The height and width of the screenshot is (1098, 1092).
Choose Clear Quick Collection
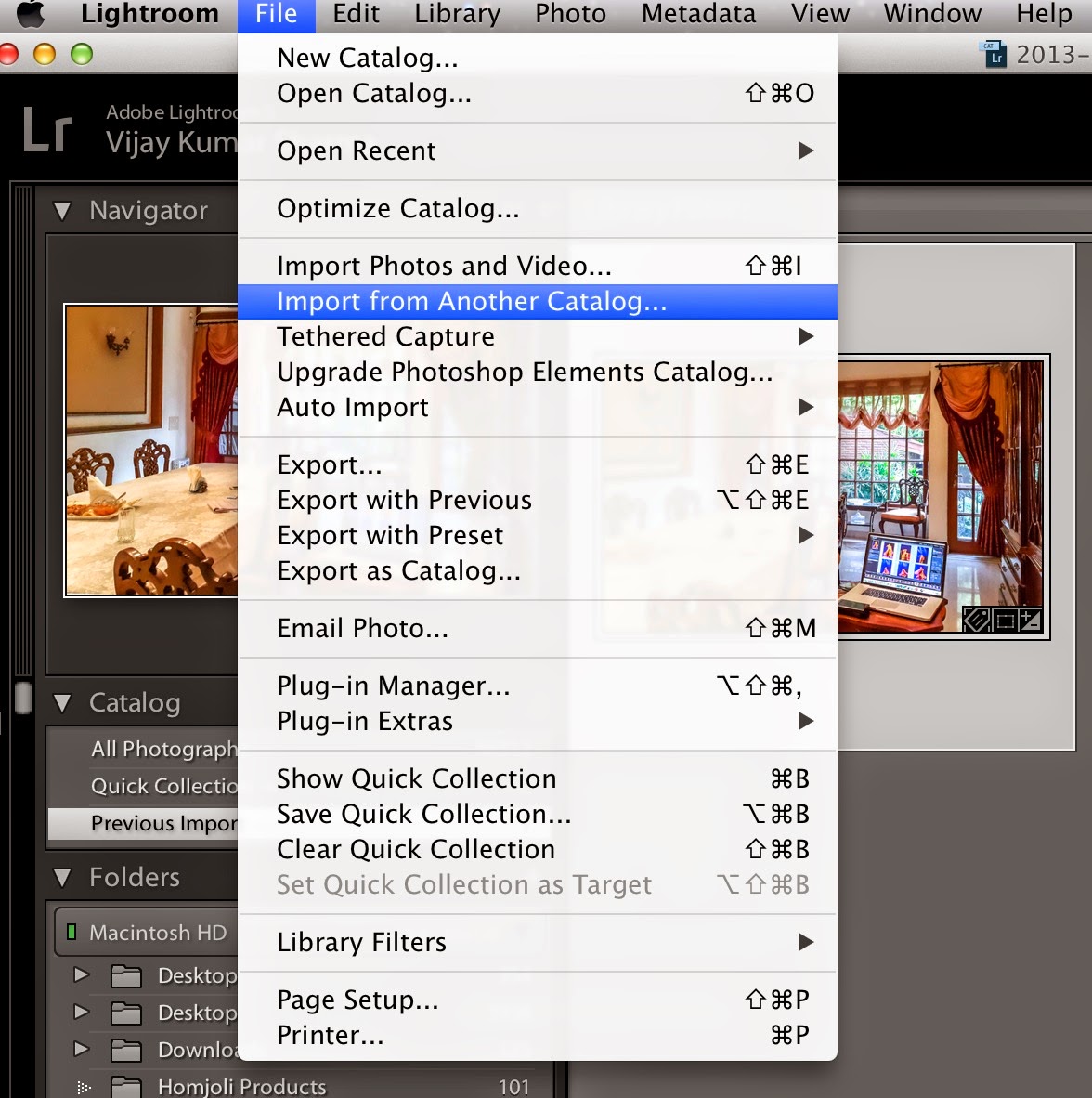pos(538,849)
